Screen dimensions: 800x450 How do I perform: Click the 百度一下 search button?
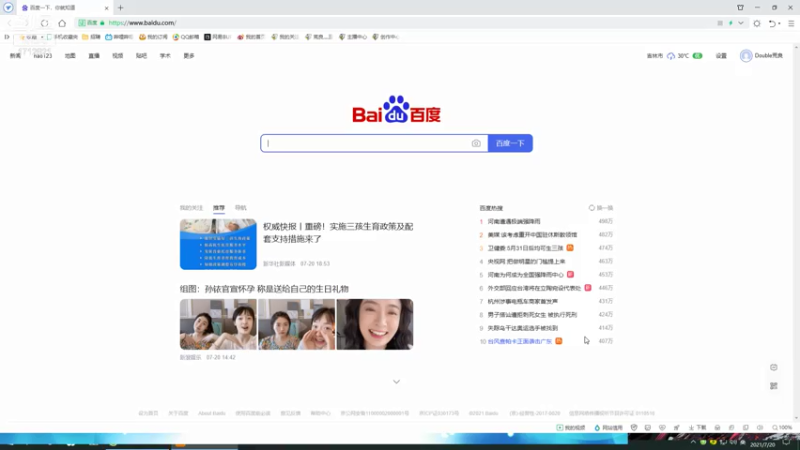coord(510,143)
